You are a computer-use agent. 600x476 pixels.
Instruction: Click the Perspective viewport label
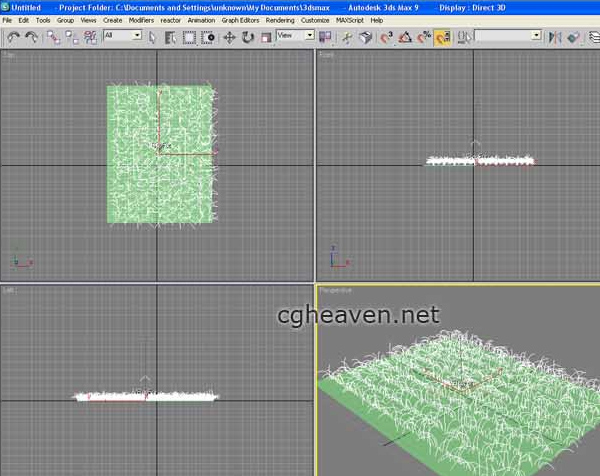[x=336, y=290]
